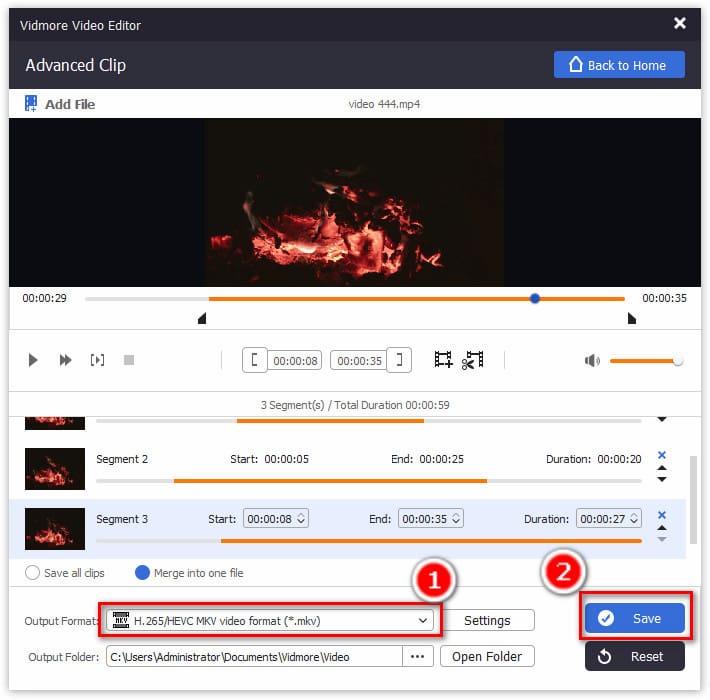The width and height of the screenshot is (710, 700).
Task: Click the fast forward icon
Action: (x=65, y=360)
